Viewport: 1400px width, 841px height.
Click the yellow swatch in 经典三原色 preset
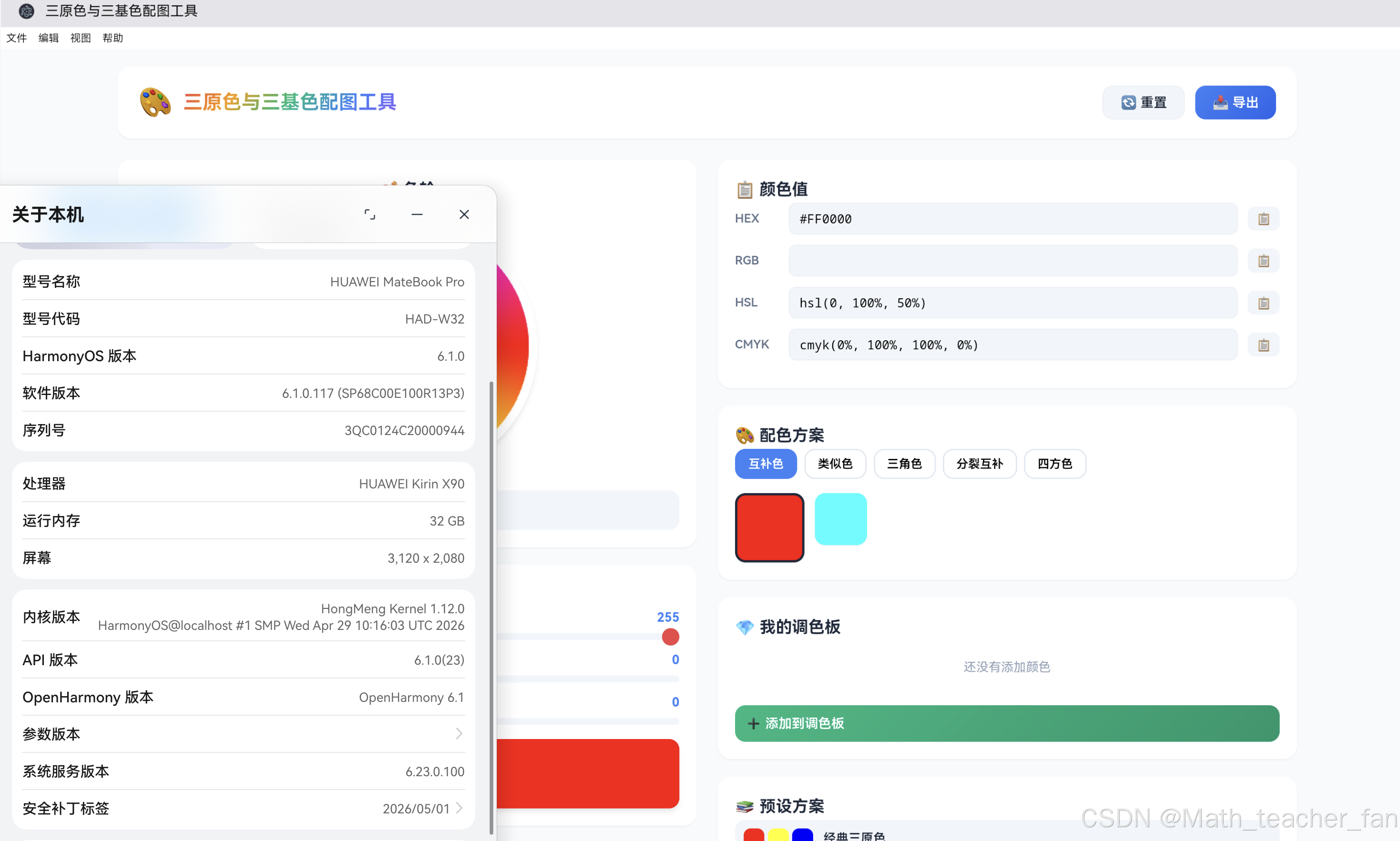(778, 835)
